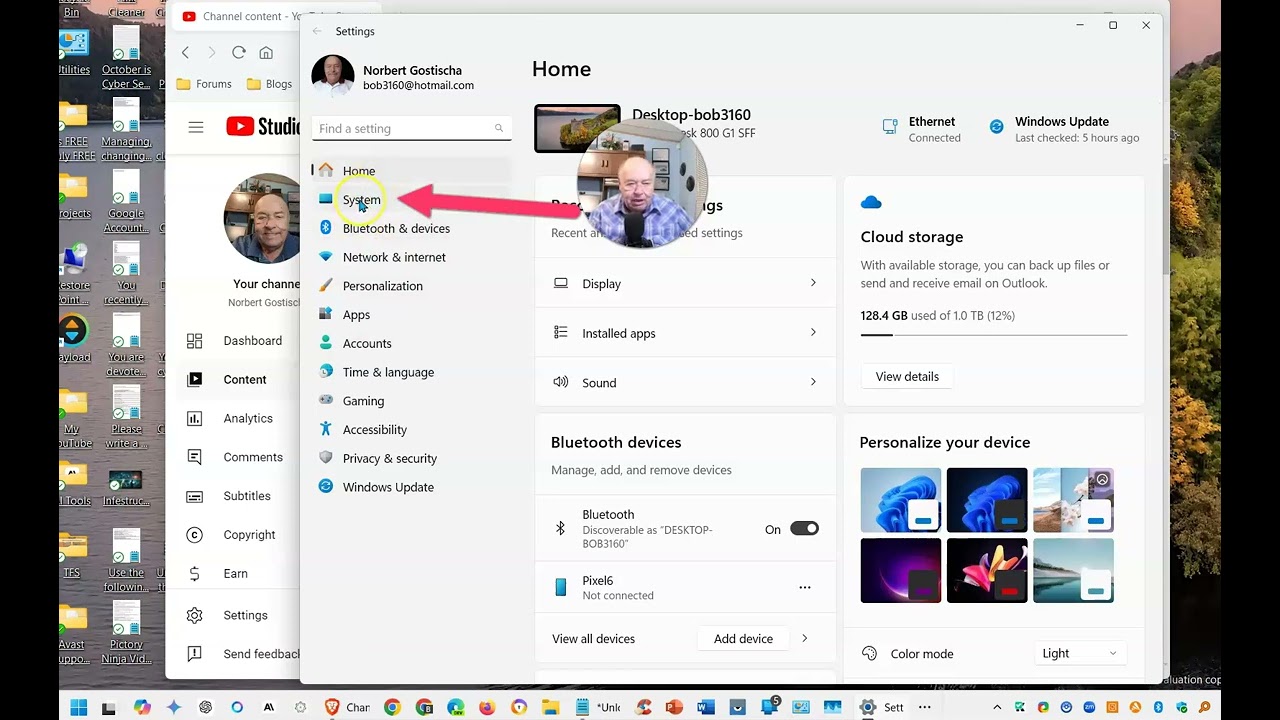The width and height of the screenshot is (1280, 720).
Task: Open Time & language icon in sidebar
Action: pyautogui.click(x=326, y=372)
